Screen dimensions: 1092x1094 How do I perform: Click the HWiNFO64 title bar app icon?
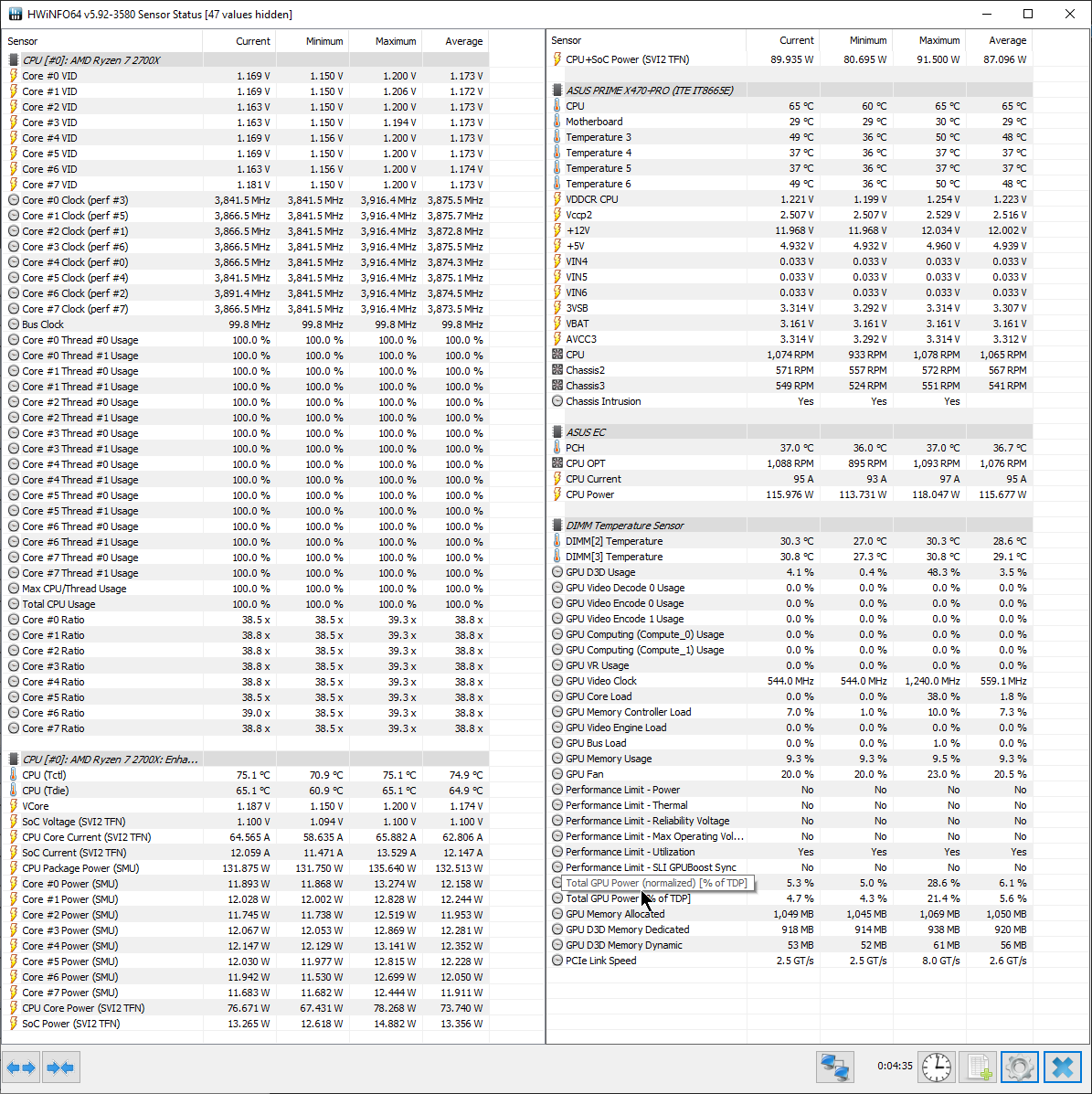point(15,14)
